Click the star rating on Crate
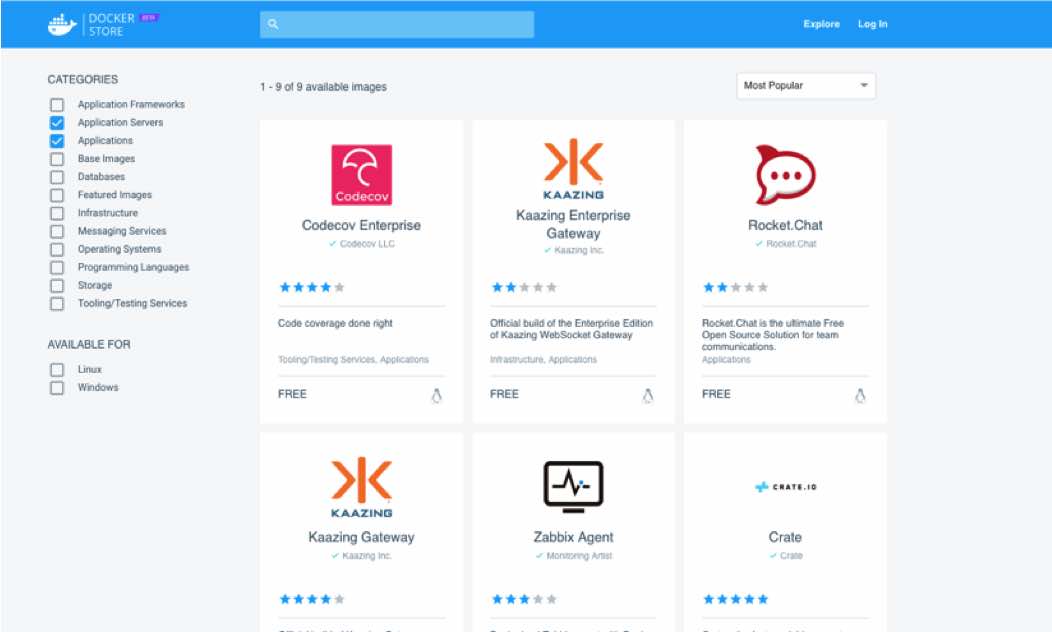 (x=735, y=599)
